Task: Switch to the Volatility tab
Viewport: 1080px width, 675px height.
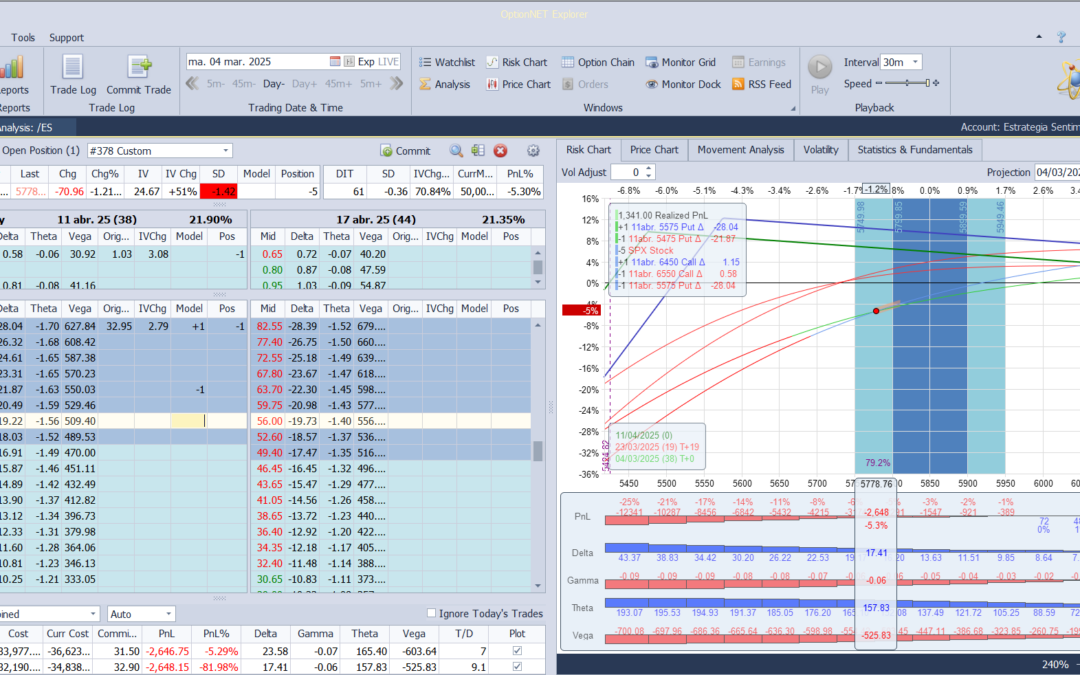Action: click(821, 149)
